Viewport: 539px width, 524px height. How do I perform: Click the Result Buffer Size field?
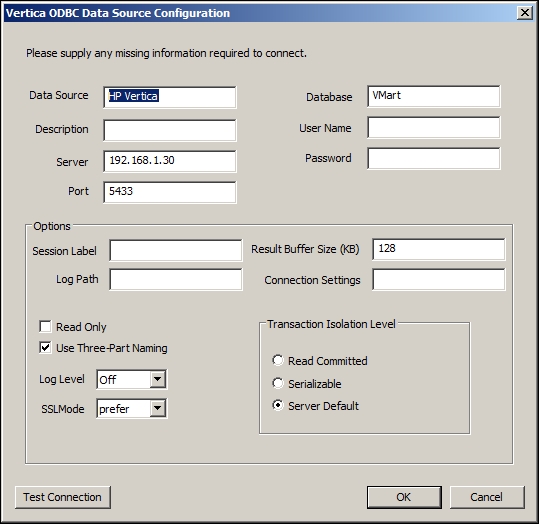439,249
